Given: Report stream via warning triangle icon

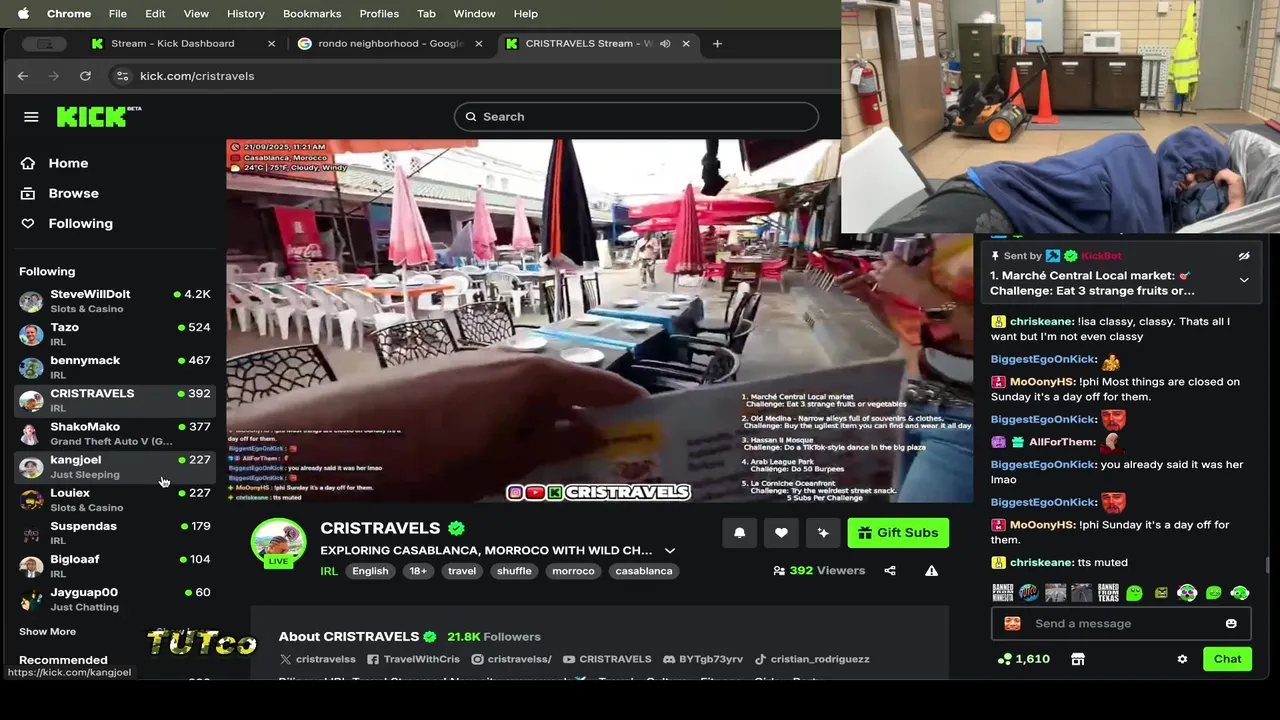Looking at the screenshot, I should click(x=931, y=571).
